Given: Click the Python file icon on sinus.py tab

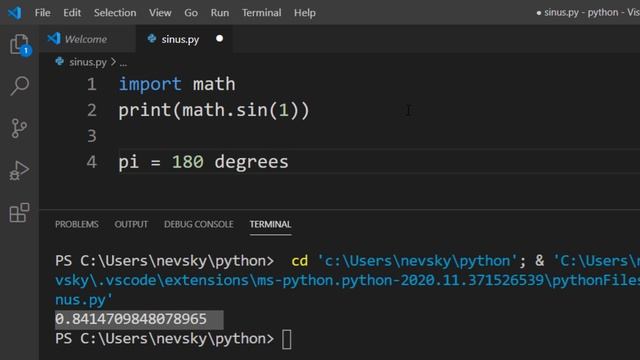Looking at the screenshot, I should point(152,39).
